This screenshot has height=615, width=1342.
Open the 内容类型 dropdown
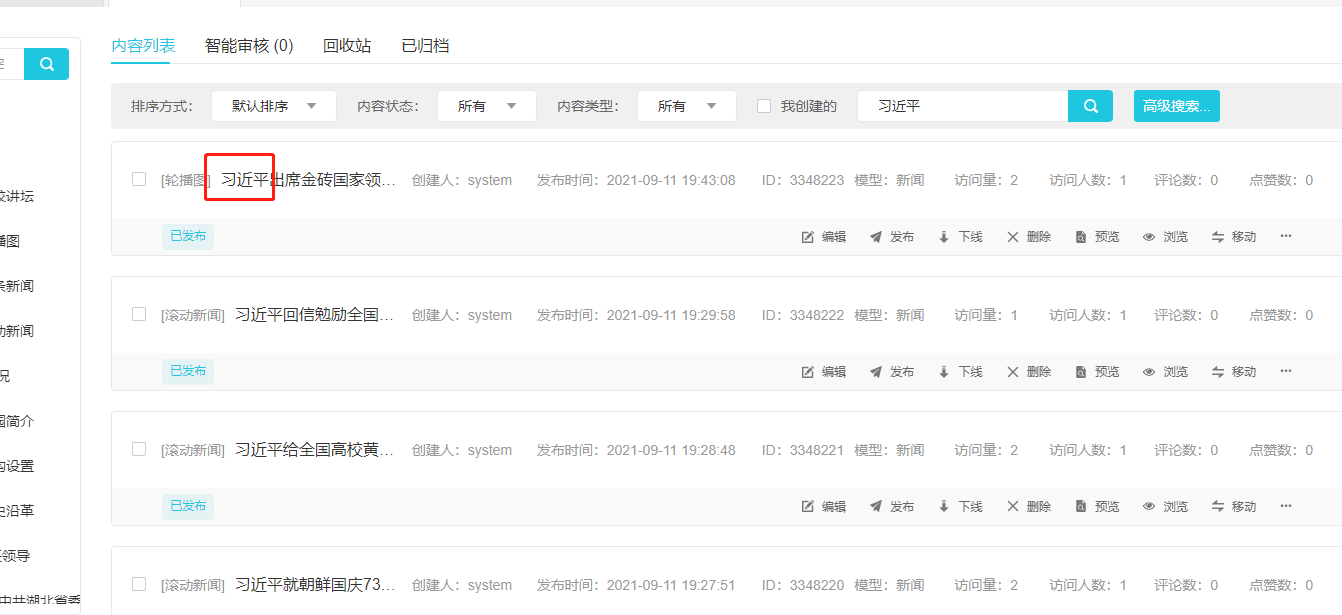(687, 106)
